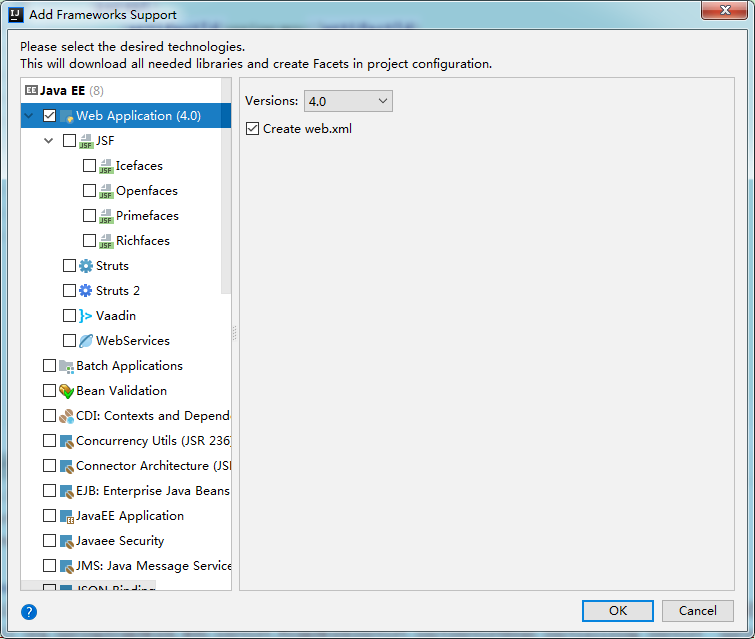
Task: Tick the Icefaces checkbox
Action: coord(89,166)
